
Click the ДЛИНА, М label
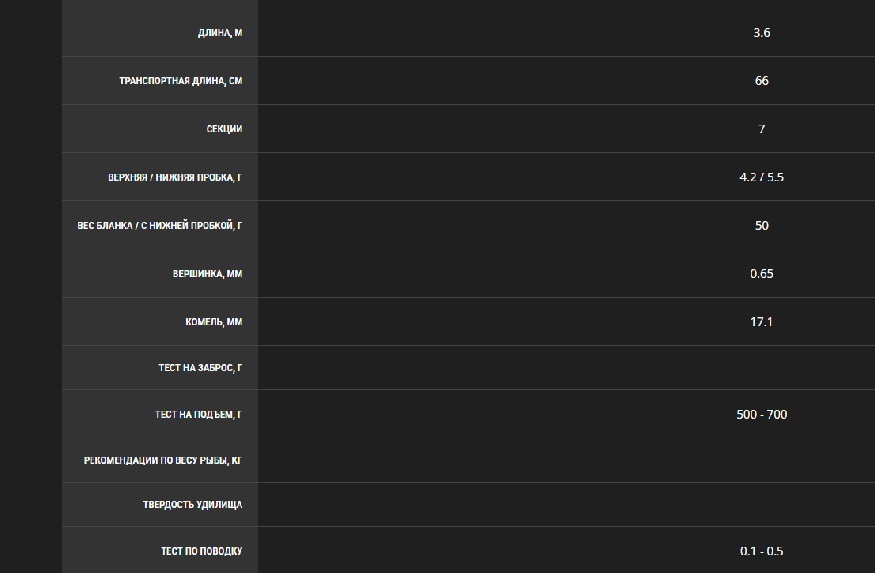[220, 32]
